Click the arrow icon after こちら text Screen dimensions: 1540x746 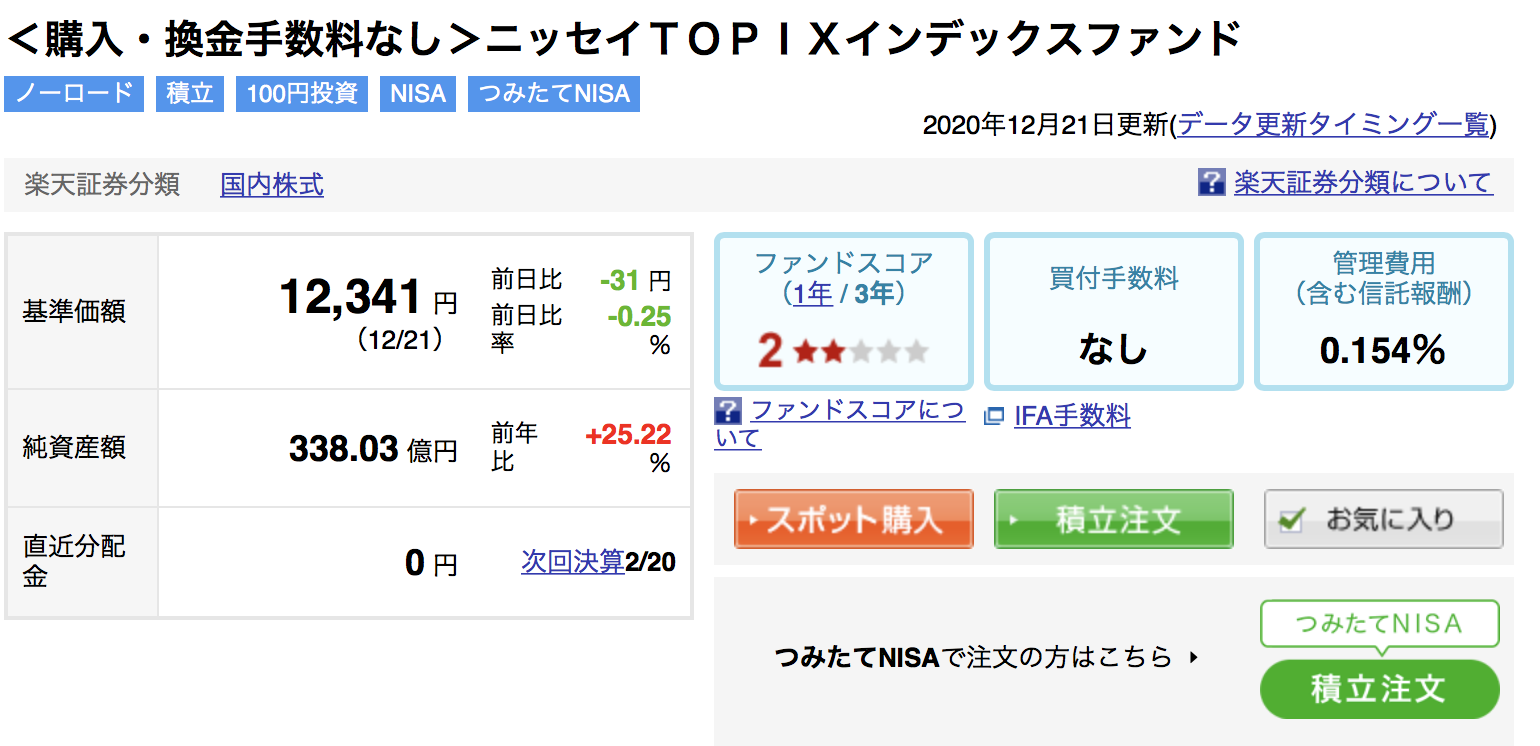point(1193,658)
